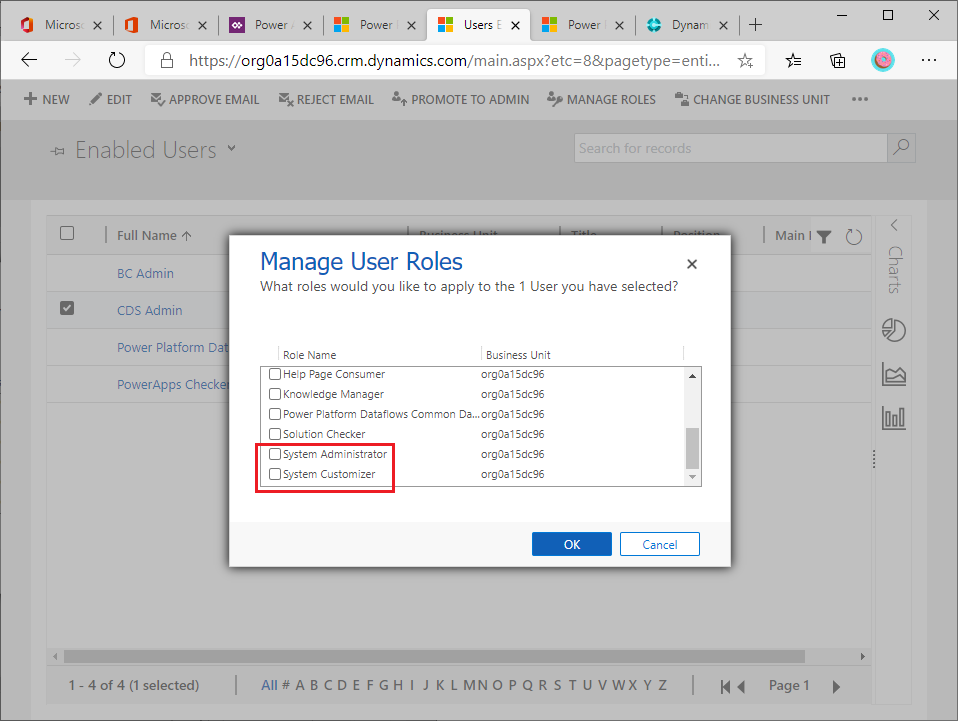Uncheck the CDS Admin row checkbox
958x721 pixels.
tap(67, 308)
